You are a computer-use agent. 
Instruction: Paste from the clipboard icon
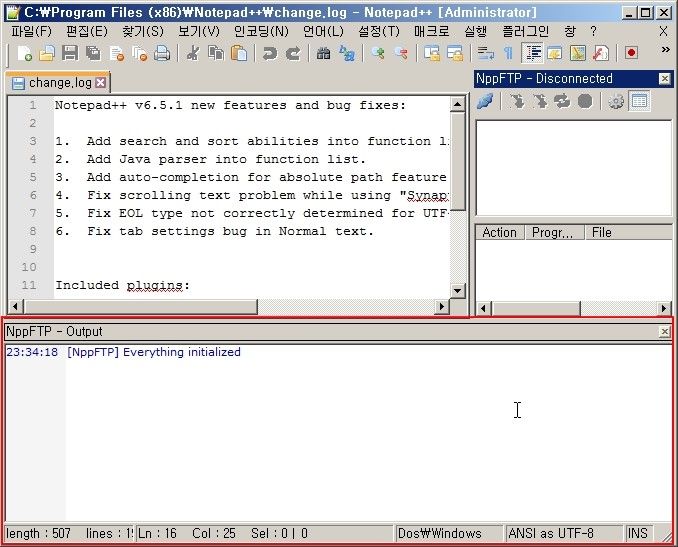(x=239, y=53)
